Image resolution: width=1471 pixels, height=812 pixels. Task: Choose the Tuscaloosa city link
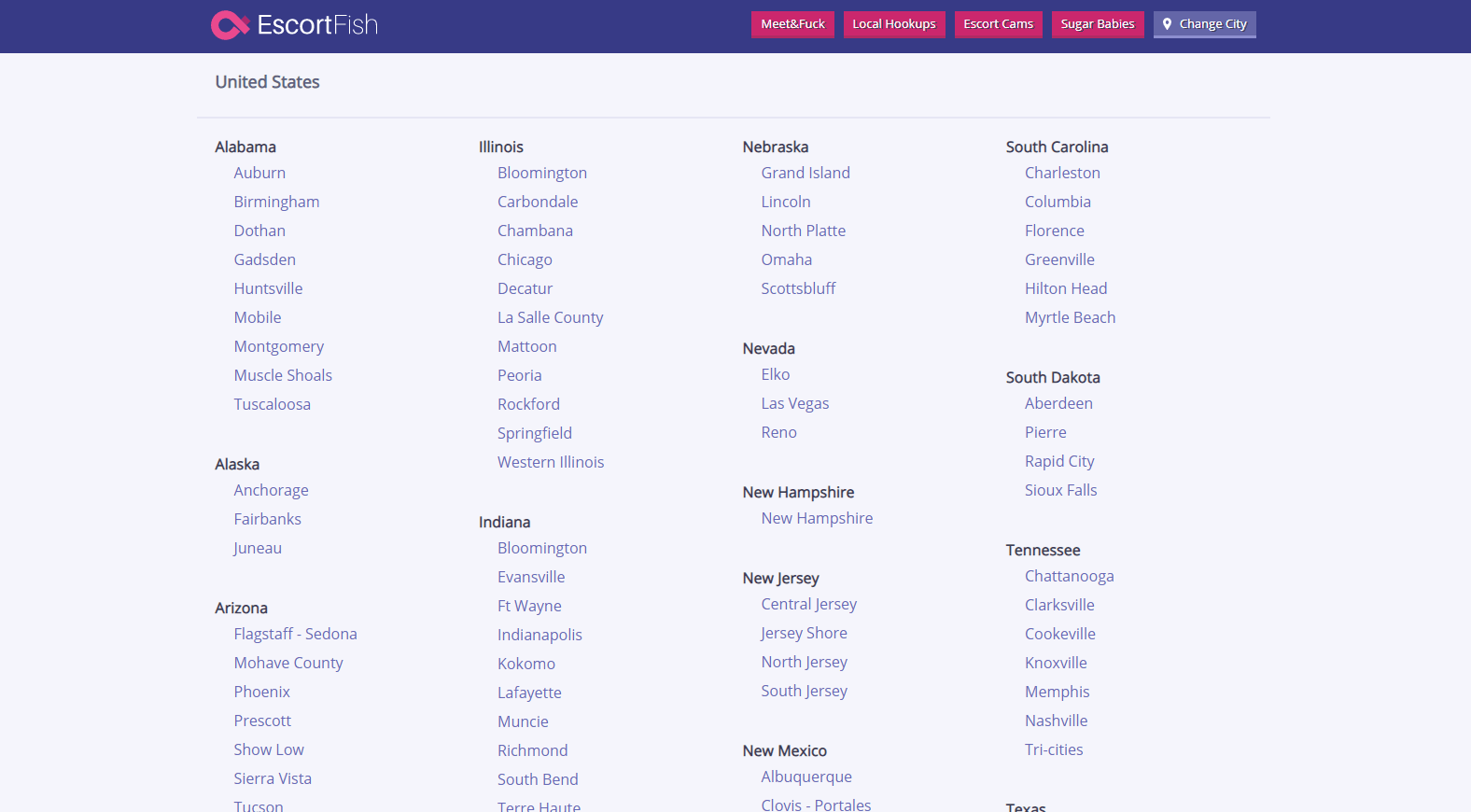click(272, 404)
